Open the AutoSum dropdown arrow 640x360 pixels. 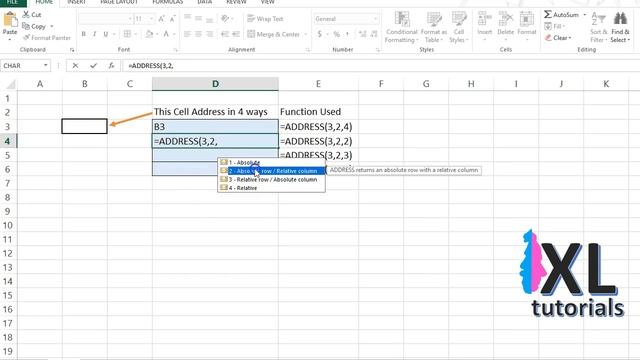584,15
